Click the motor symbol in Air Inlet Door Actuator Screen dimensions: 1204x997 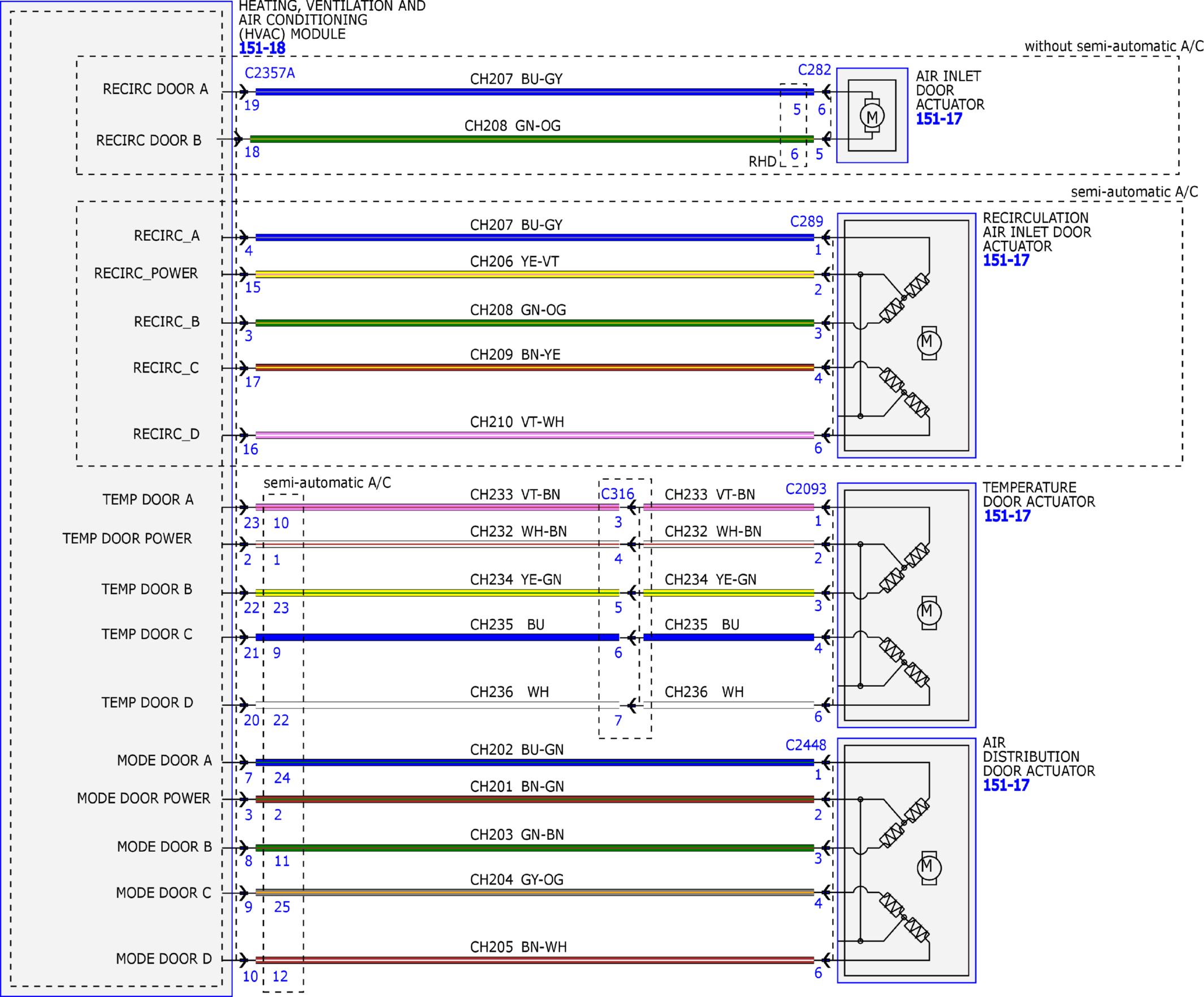(872, 116)
